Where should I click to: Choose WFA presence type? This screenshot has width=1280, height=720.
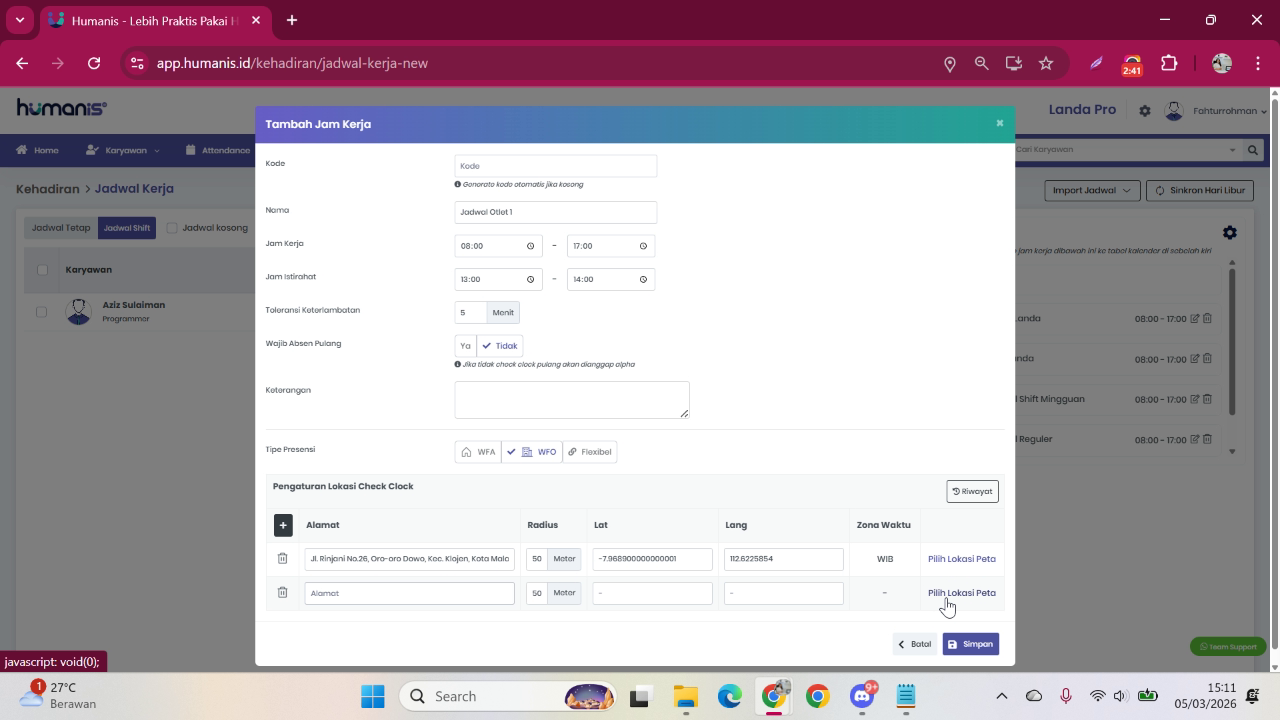(478, 452)
